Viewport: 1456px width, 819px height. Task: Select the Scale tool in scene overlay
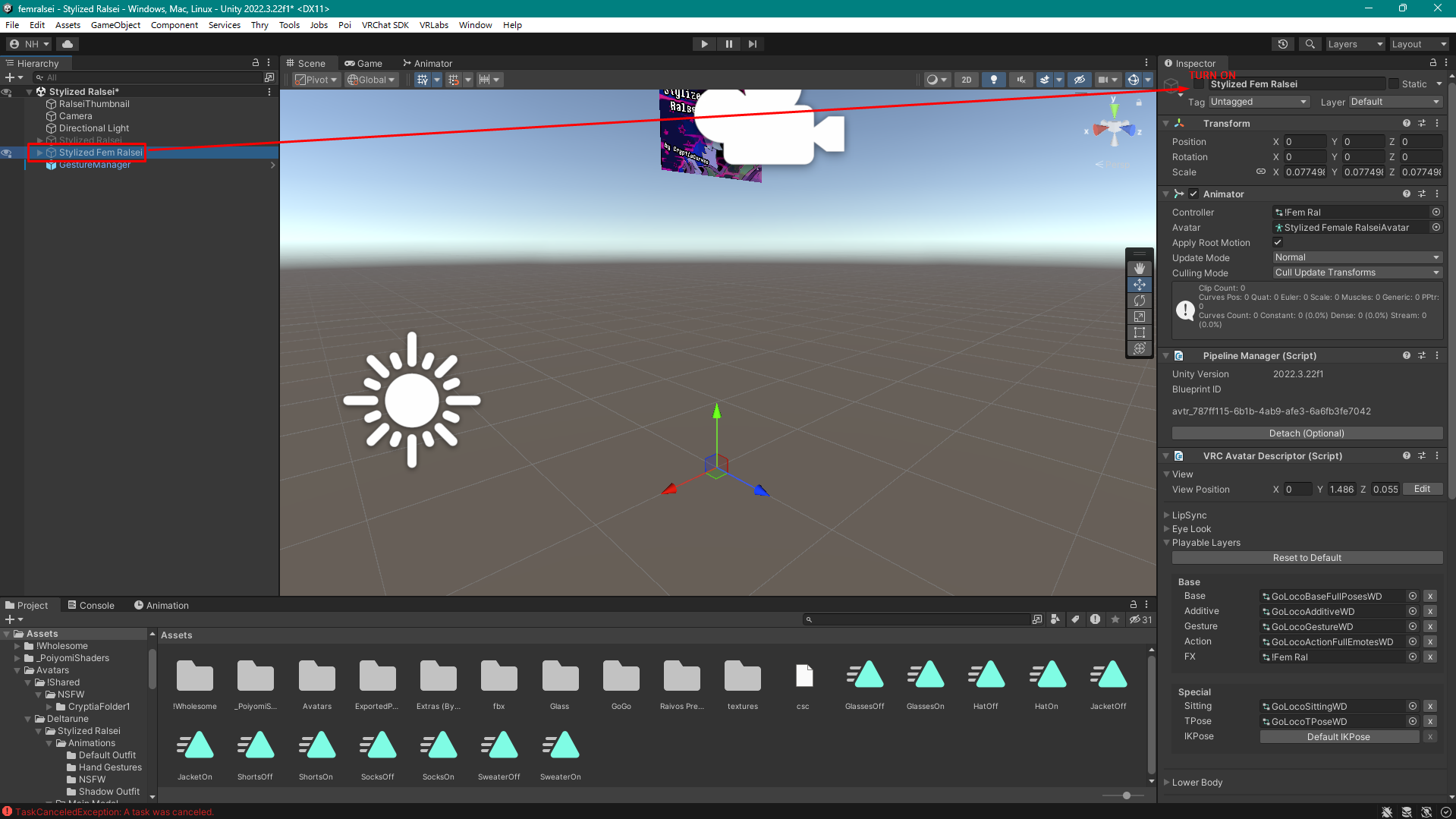(x=1139, y=317)
